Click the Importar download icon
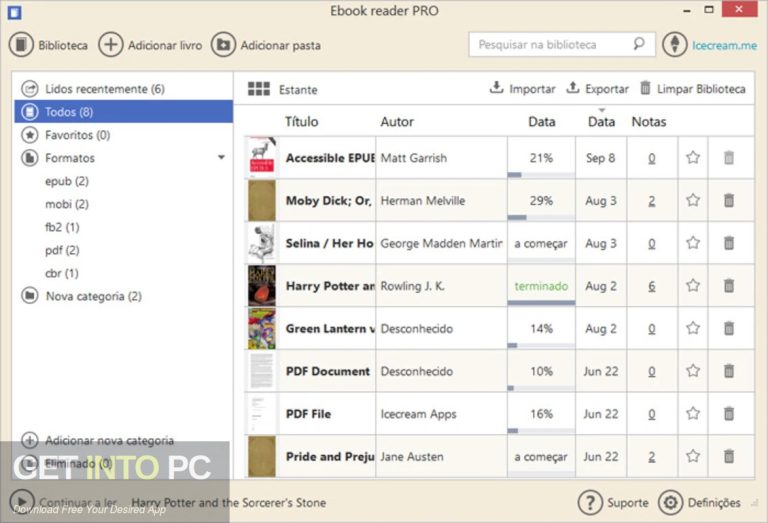 496,88
